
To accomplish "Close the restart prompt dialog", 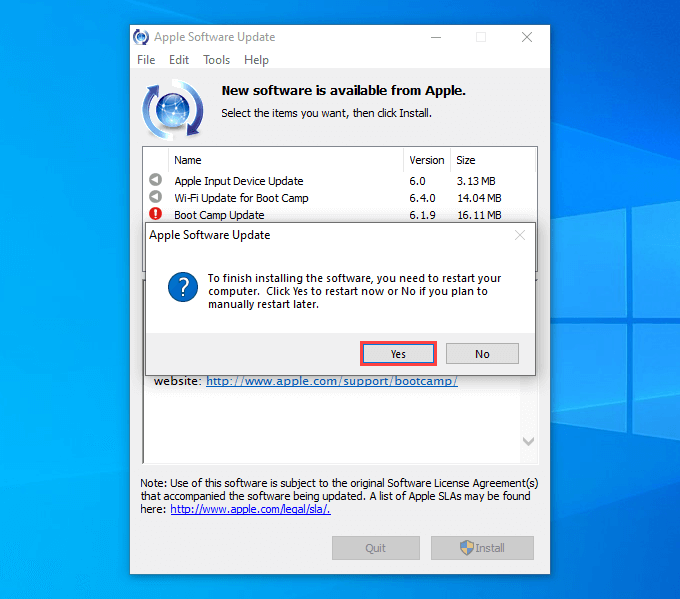I will (520, 235).
